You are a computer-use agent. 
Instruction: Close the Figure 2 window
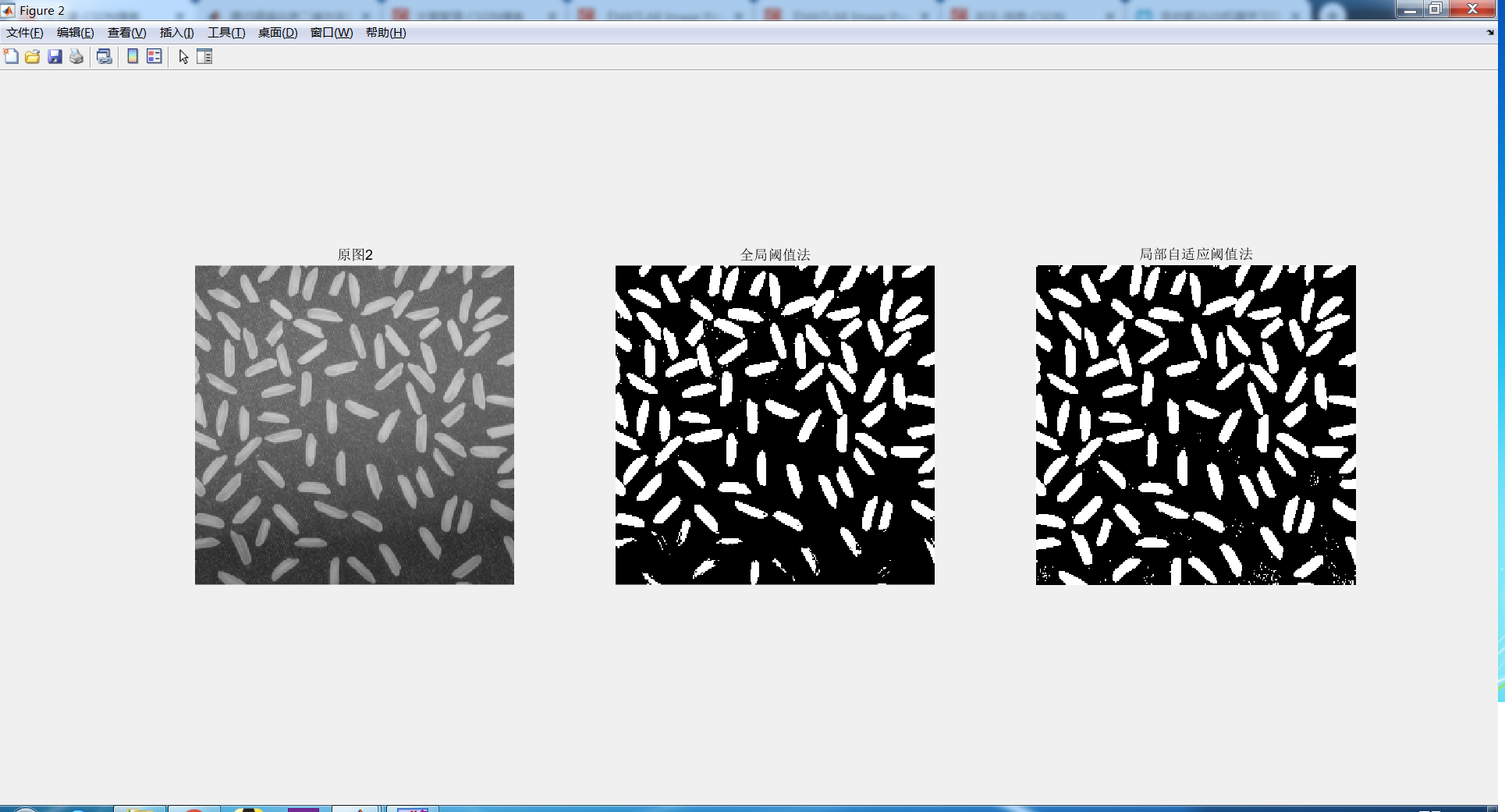coord(1472,9)
